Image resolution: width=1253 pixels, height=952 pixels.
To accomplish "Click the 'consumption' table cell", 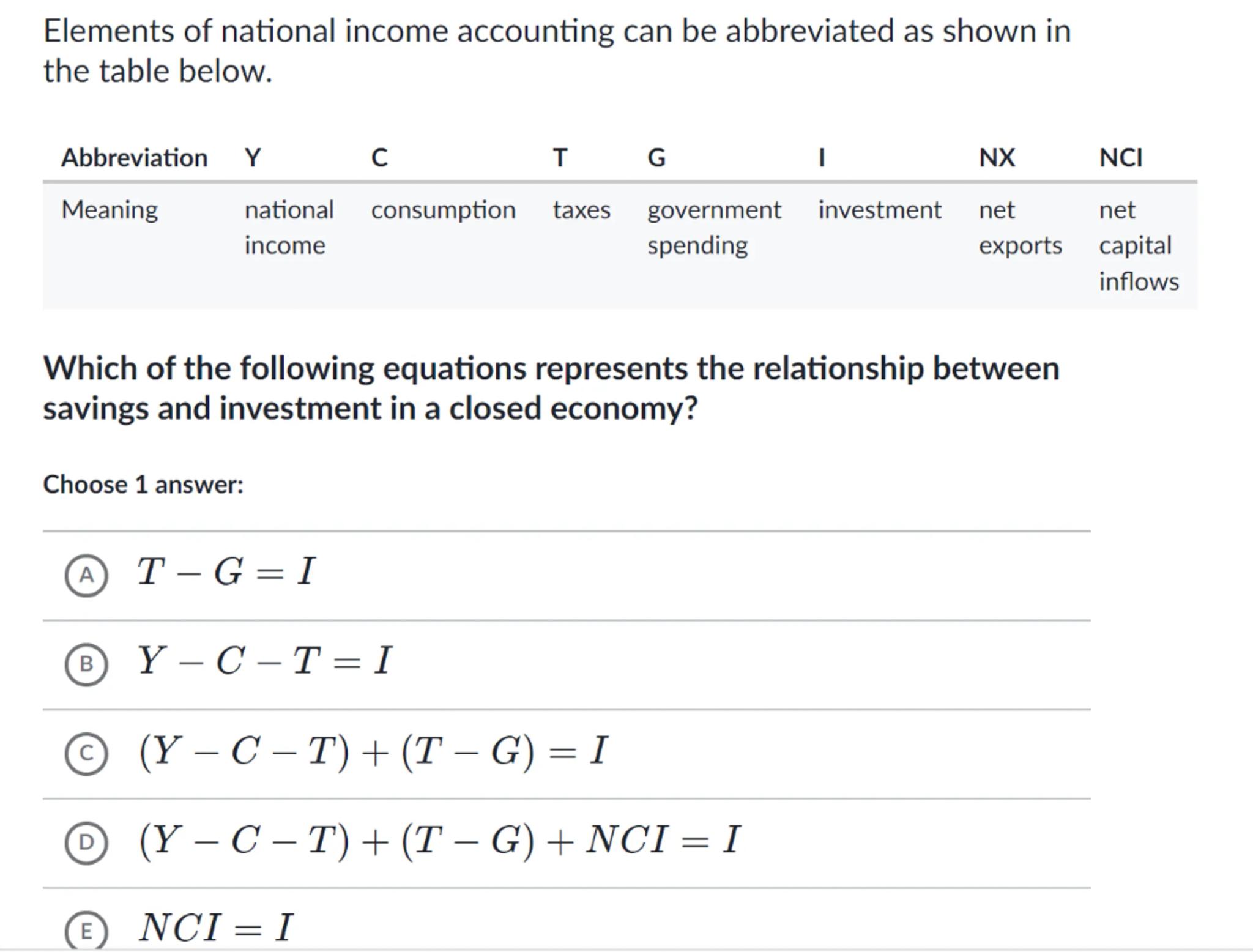I will (x=443, y=210).
